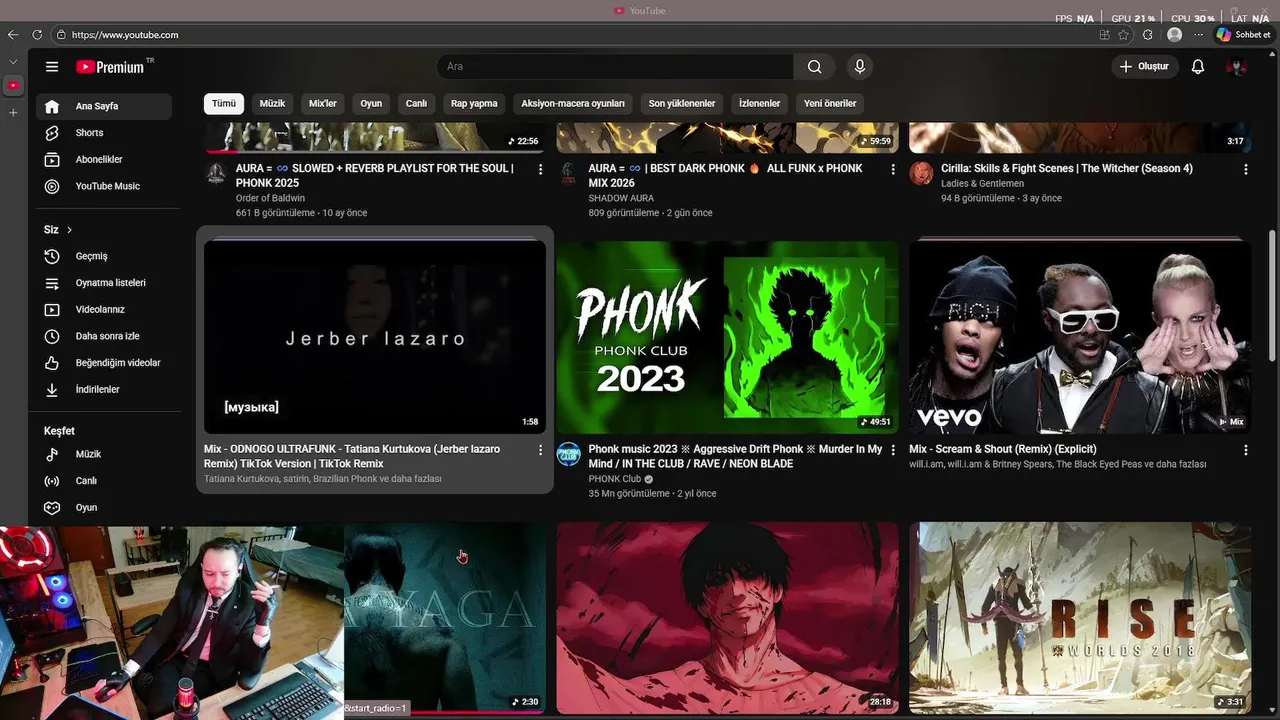The image size is (1280, 720).
Task: Open Ana Sayfa in the sidebar
Action: (104, 106)
